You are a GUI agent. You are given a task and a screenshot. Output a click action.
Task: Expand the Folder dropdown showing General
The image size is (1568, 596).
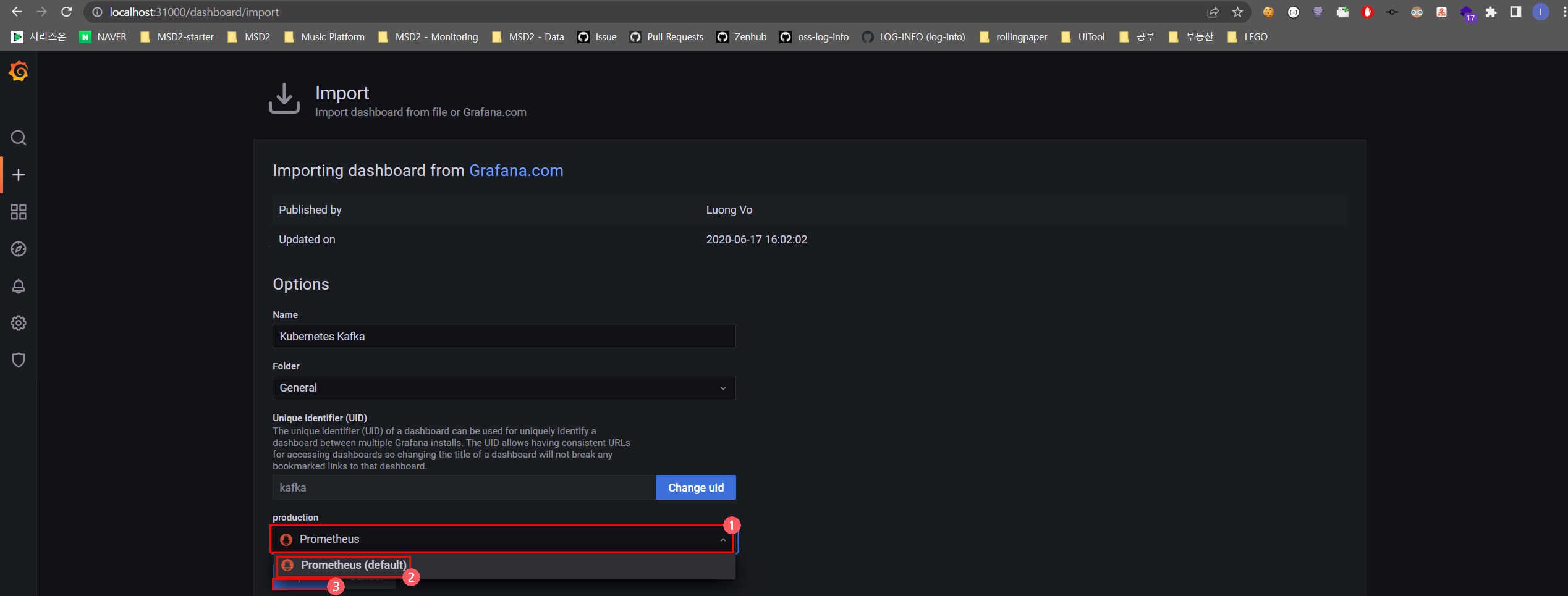pos(504,388)
